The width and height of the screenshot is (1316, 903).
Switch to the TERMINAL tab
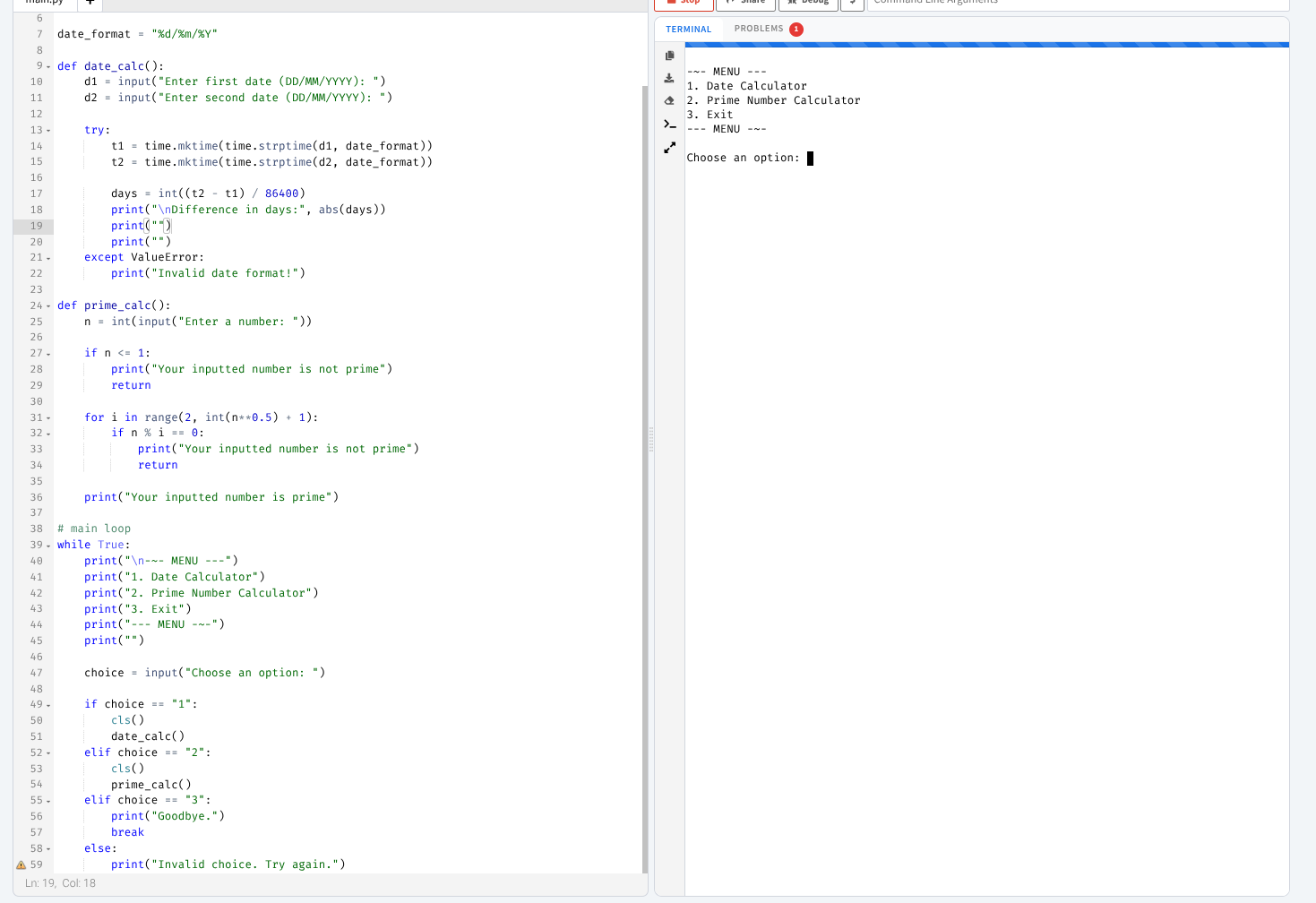click(688, 30)
